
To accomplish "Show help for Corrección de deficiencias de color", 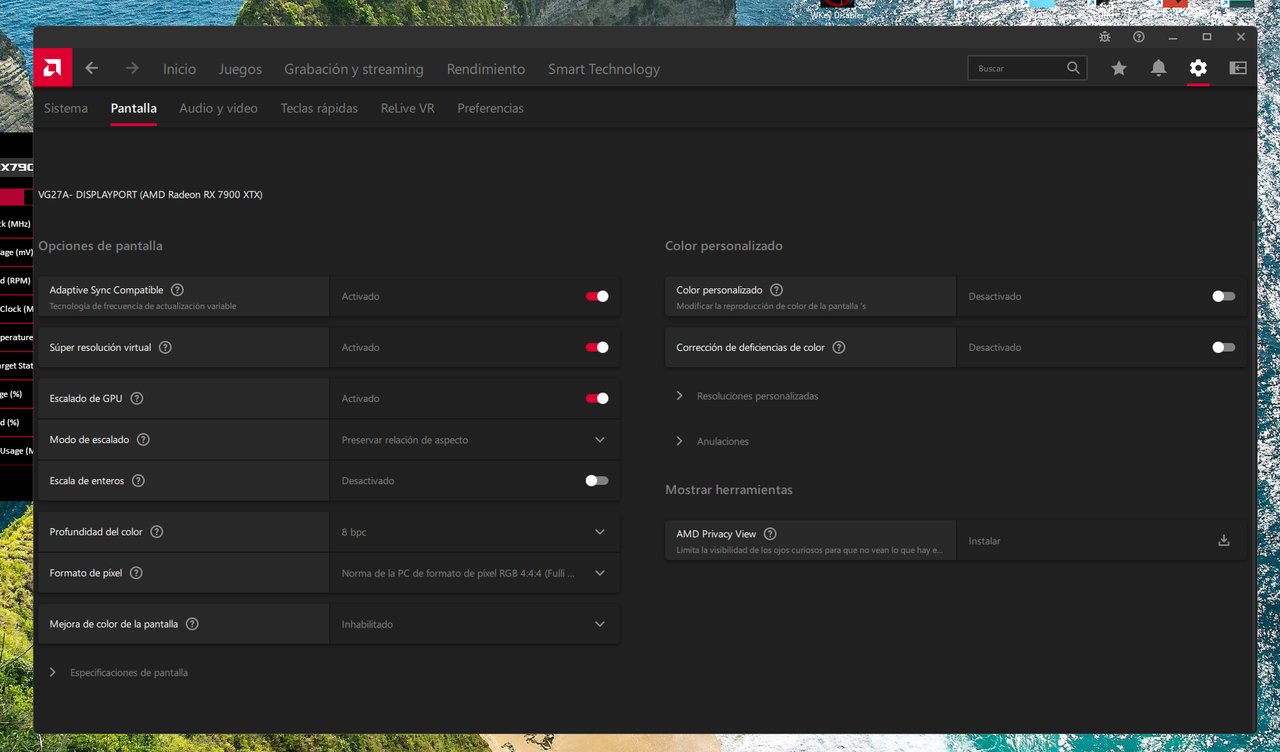I will (839, 347).
